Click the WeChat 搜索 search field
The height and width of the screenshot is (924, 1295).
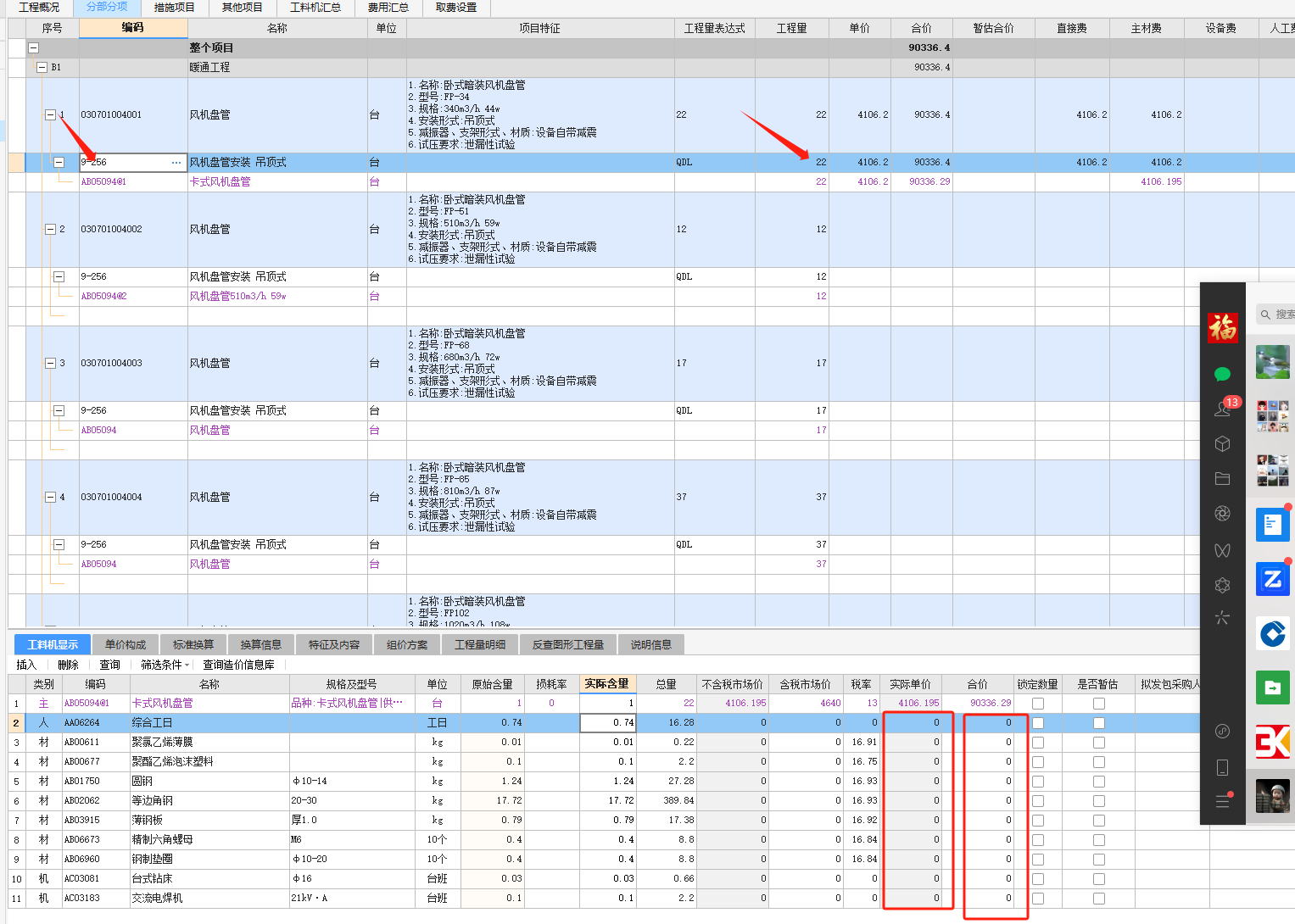pyautogui.click(x=1275, y=314)
